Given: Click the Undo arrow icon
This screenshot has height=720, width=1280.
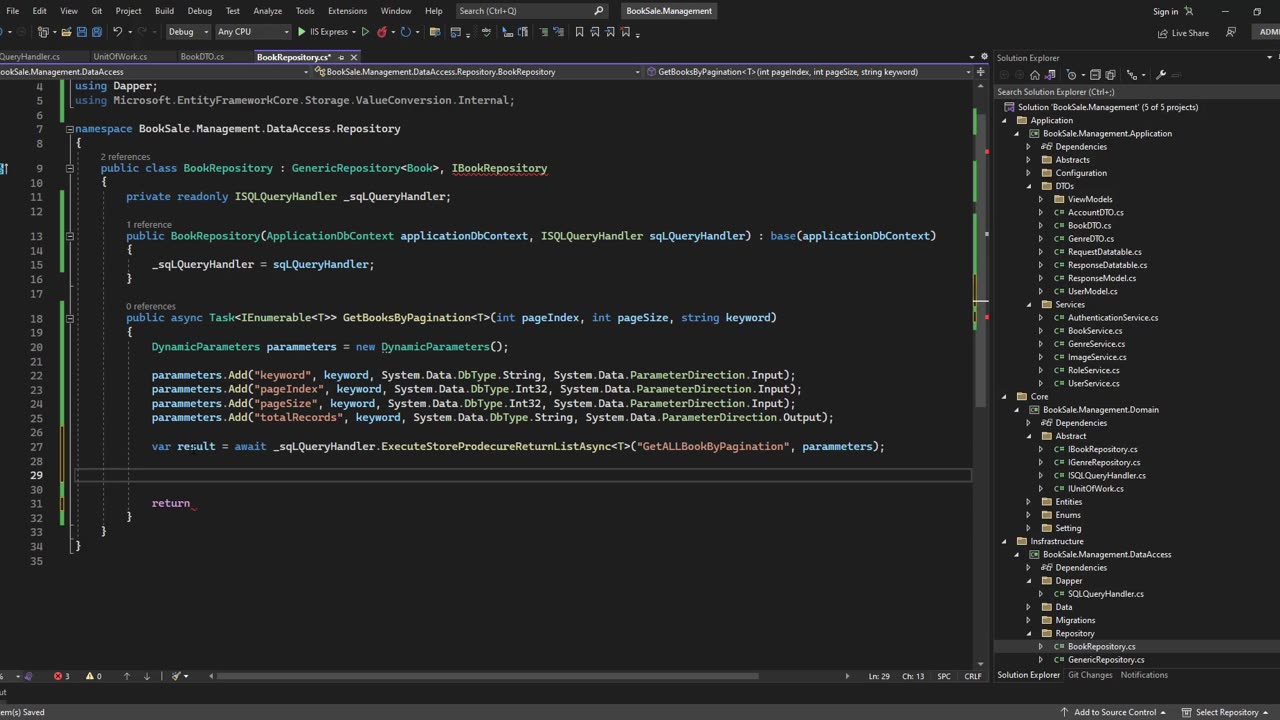Looking at the screenshot, I should (x=118, y=32).
